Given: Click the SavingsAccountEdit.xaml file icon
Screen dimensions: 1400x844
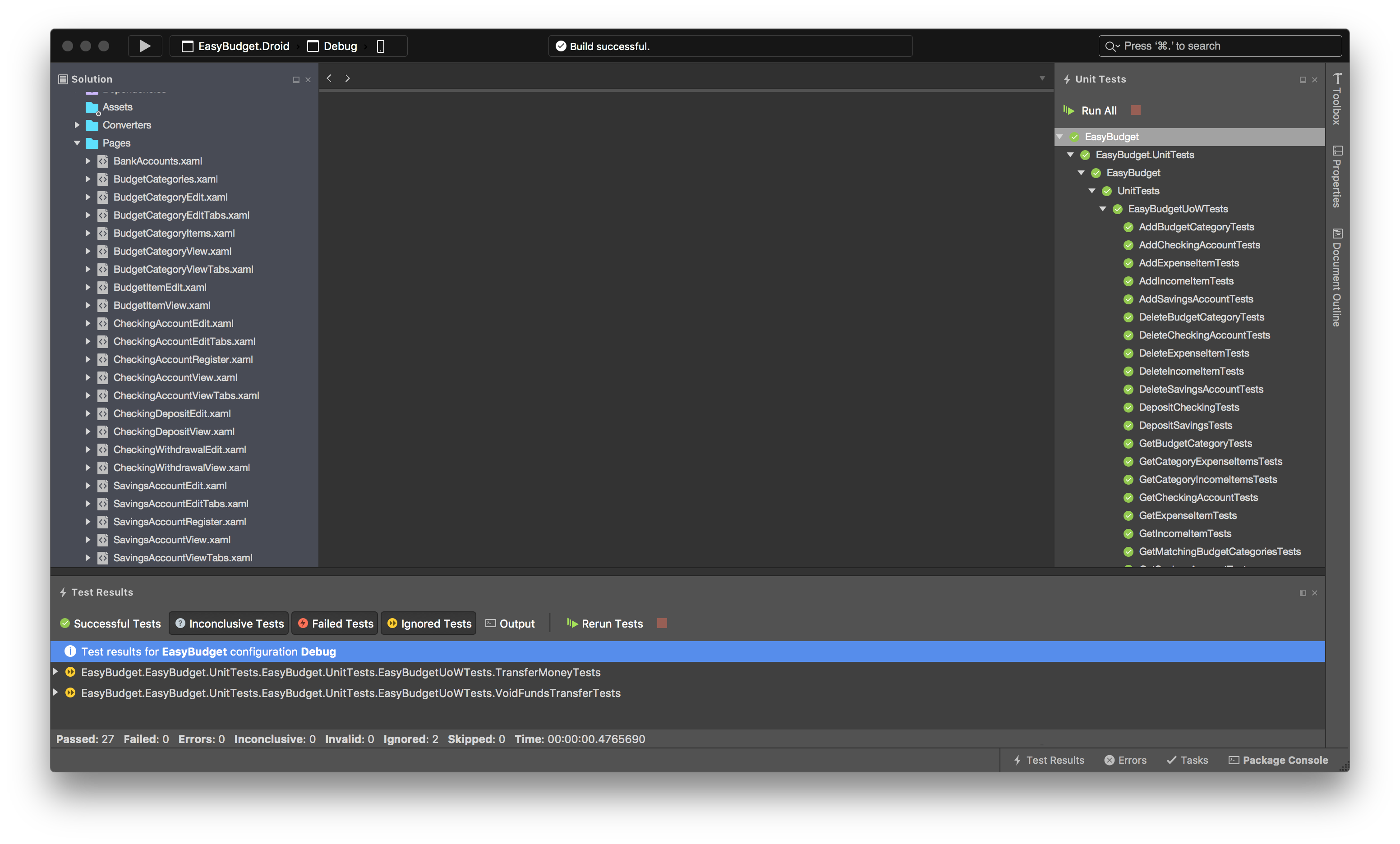Looking at the screenshot, I should point(103,486).
